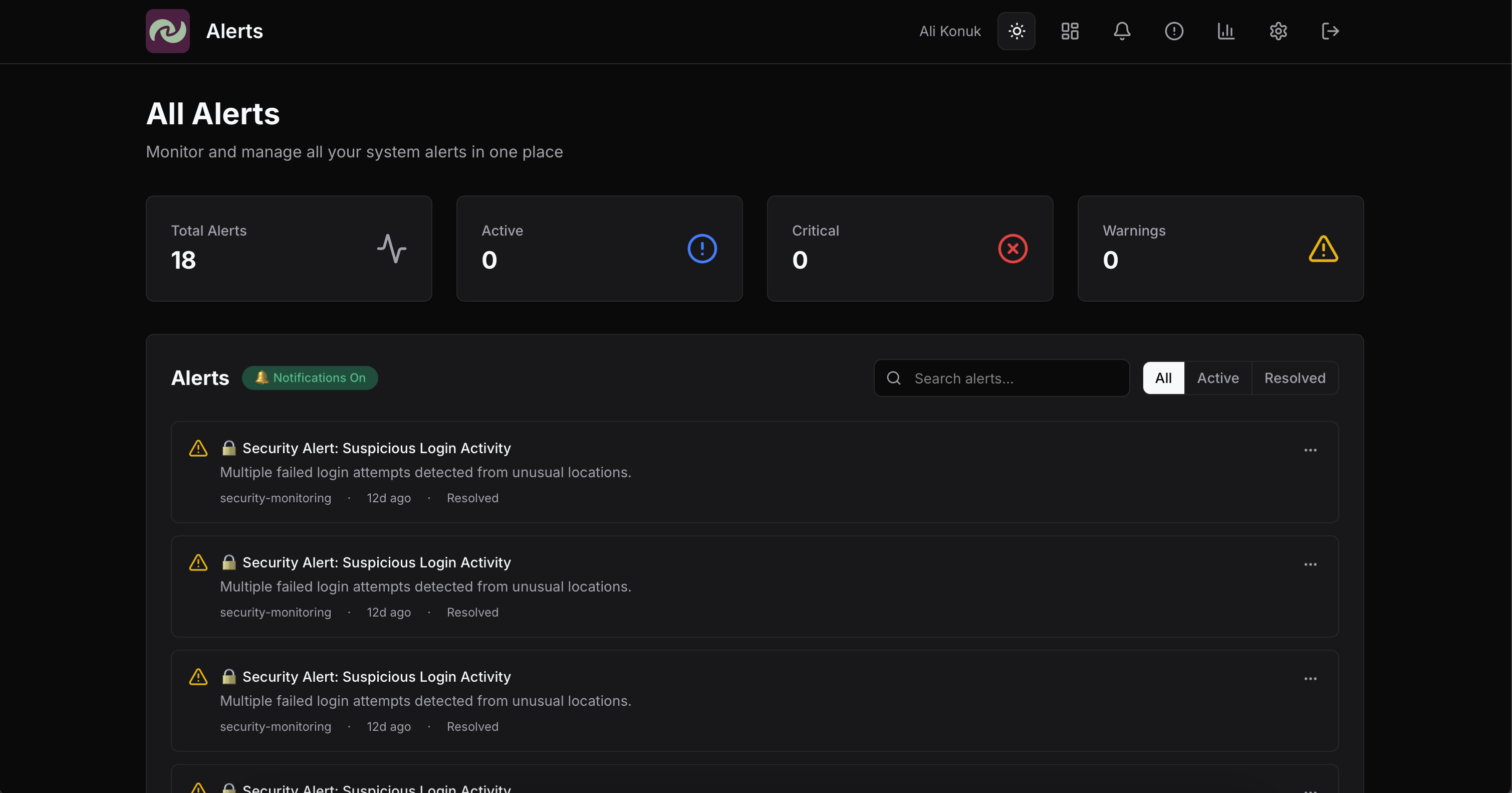This screenshot has width=1512, height=793.
Task: Click the Critical stat card label
Action: [815, 230]
